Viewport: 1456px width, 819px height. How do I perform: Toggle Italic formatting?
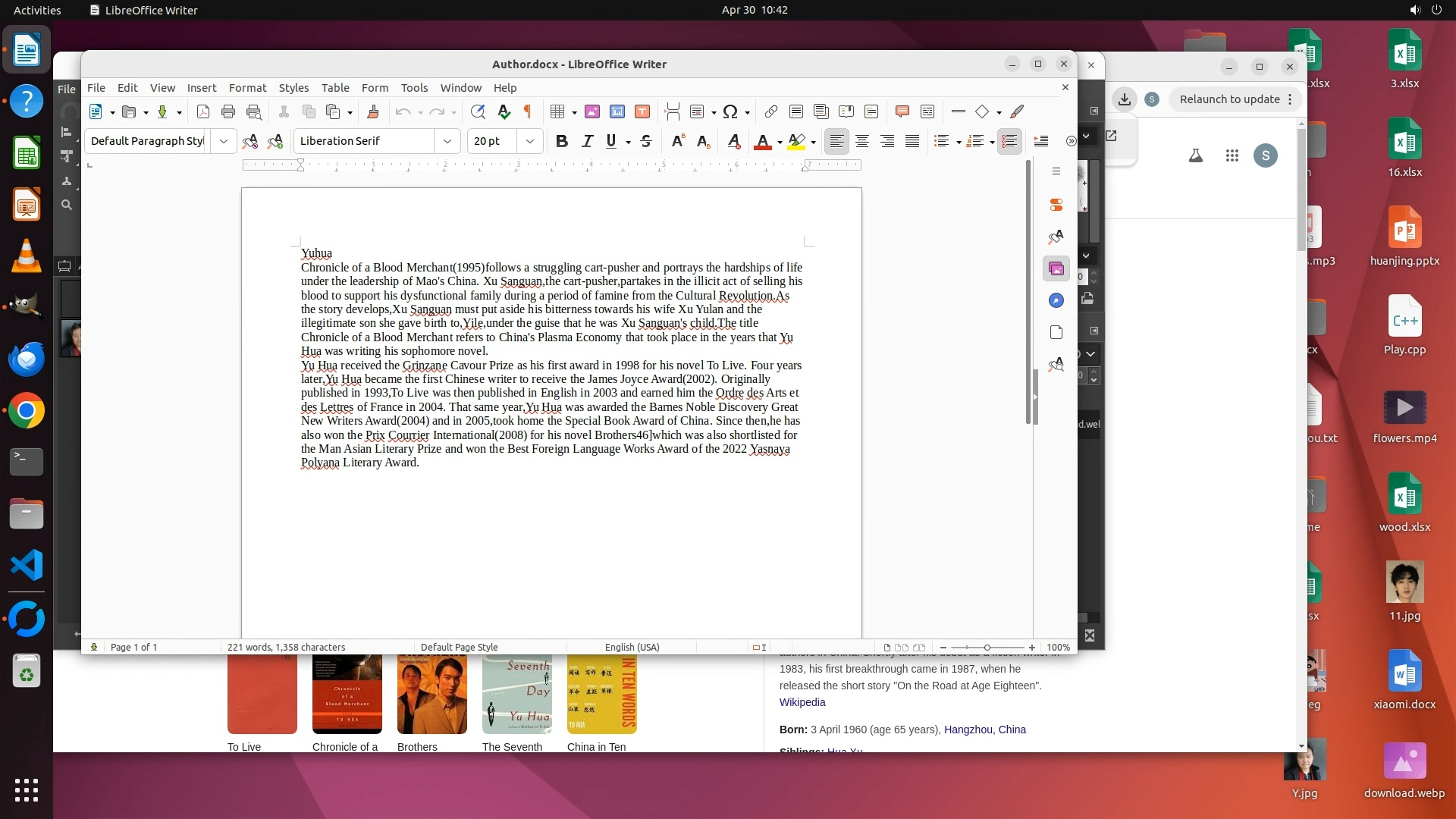[x=587, y=141]
